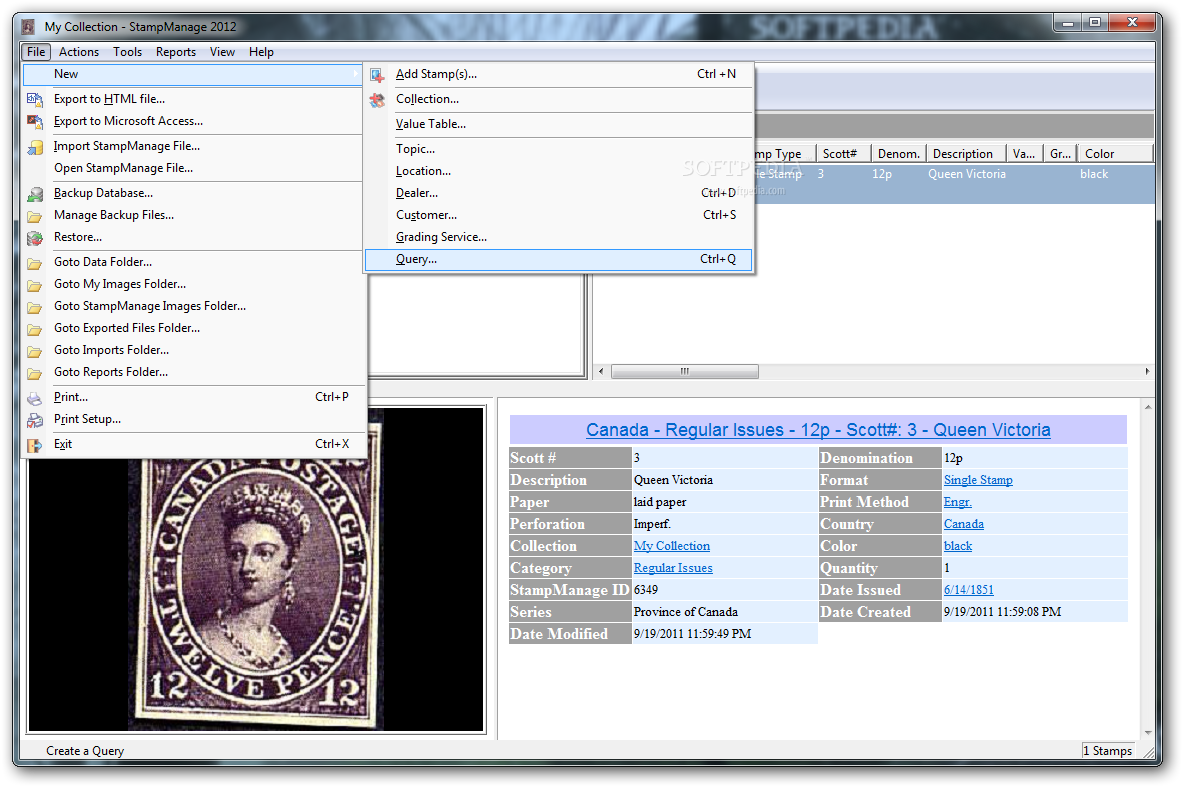This screenshot has width=1183, height=787.
Task: Expand the New submenu entry
Action: (193, 74)
